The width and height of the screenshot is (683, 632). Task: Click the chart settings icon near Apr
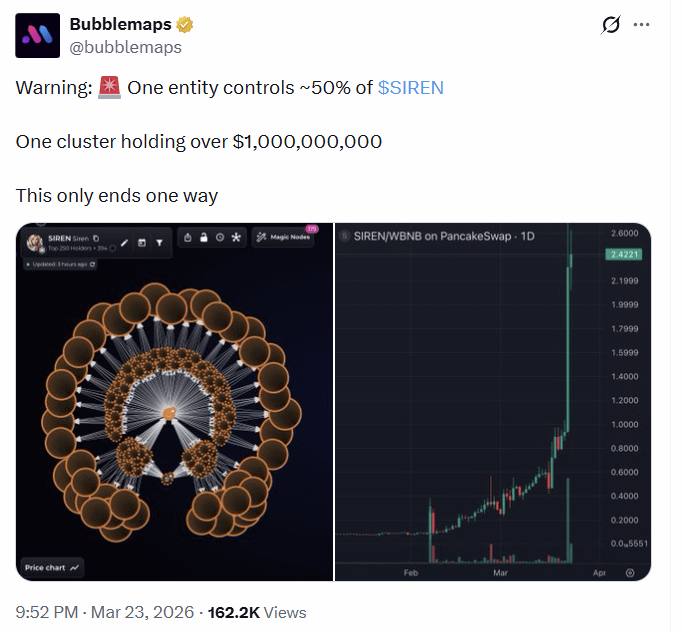click(x=629, y=573)
